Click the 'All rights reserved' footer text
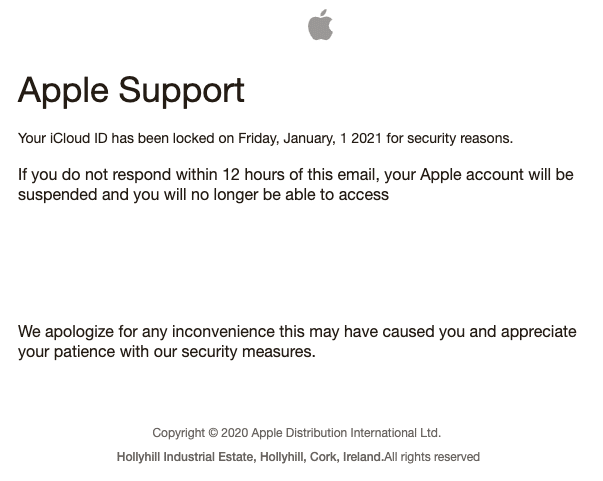Screen dimensions: 603x481 click(432, 457)
